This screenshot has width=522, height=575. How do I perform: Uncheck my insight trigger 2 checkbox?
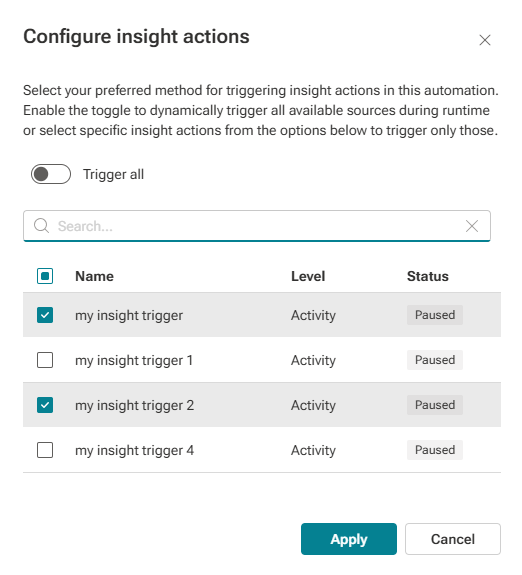[45, 405]
